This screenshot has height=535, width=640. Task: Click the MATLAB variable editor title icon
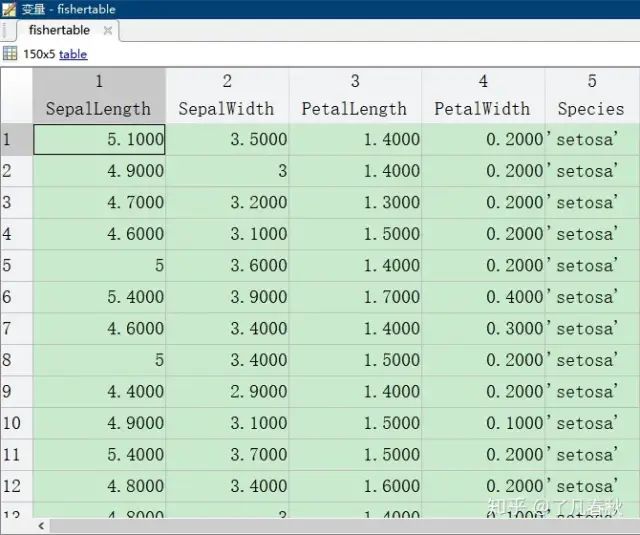click(9, 9)
